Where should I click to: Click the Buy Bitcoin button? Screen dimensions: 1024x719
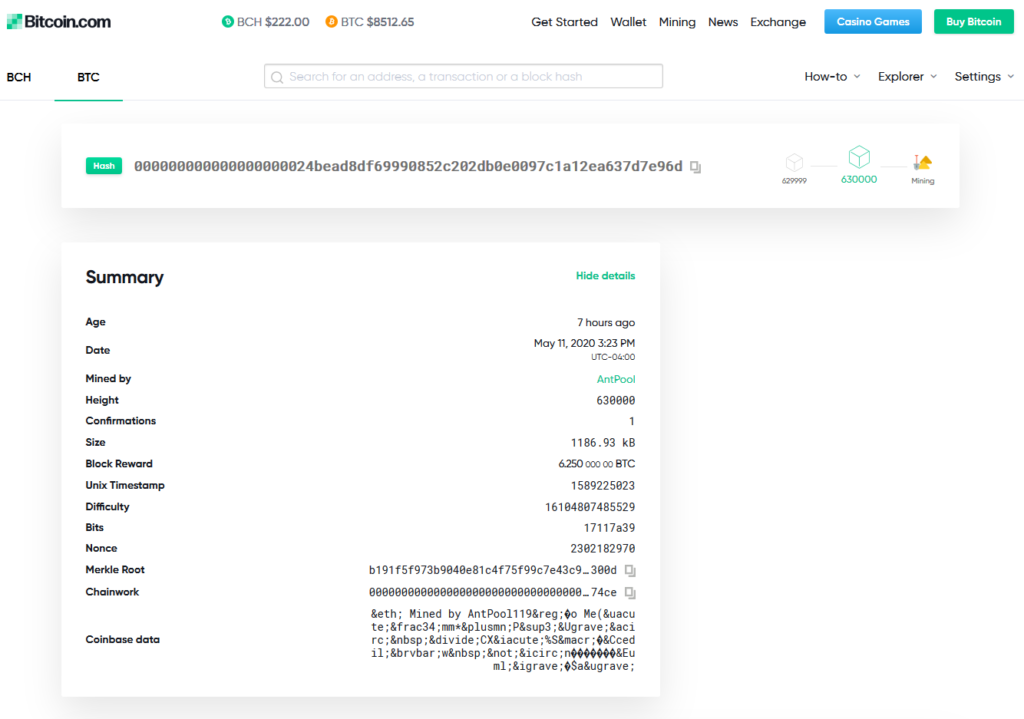click(973, 22)
